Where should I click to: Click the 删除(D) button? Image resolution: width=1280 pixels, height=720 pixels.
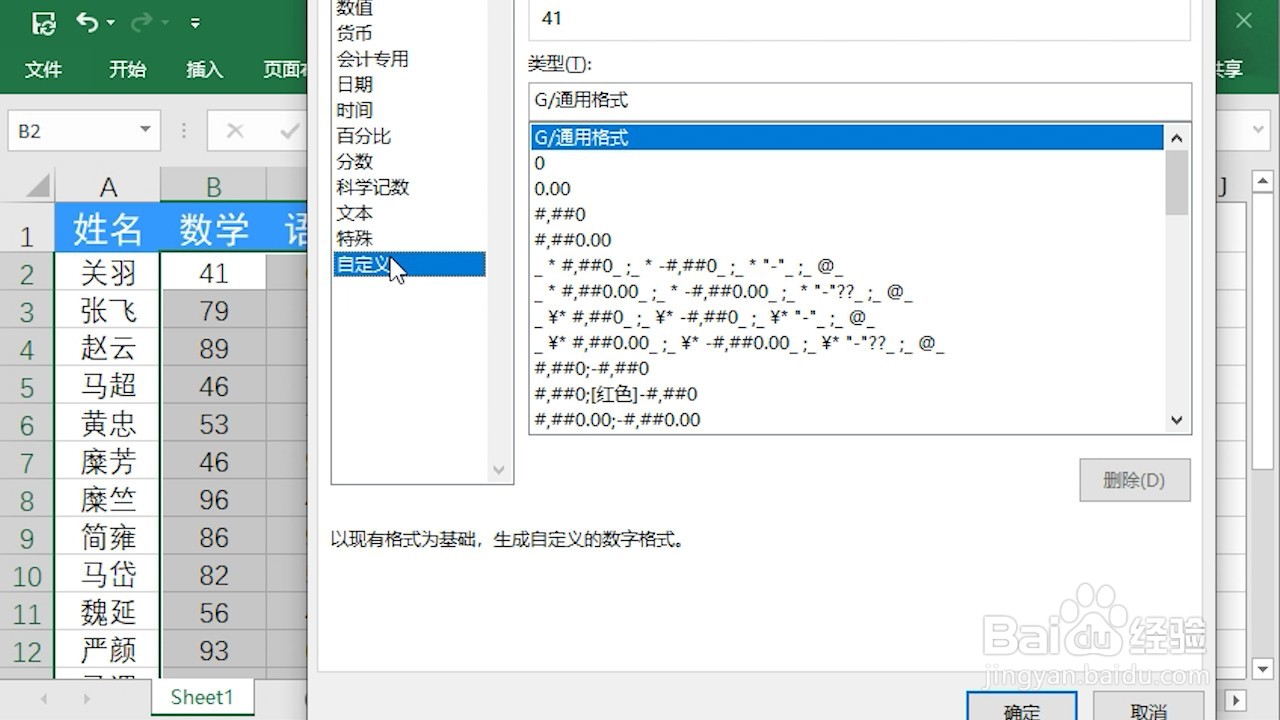[x=1134, y=480]
